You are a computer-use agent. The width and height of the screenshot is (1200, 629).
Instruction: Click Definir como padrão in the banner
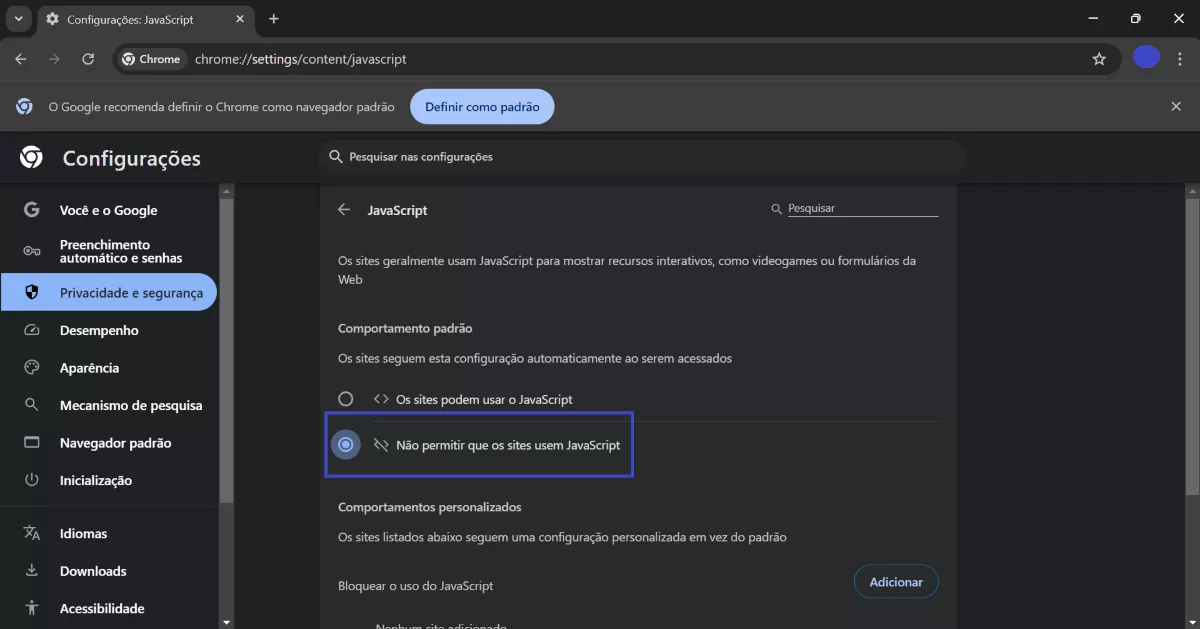482,106
